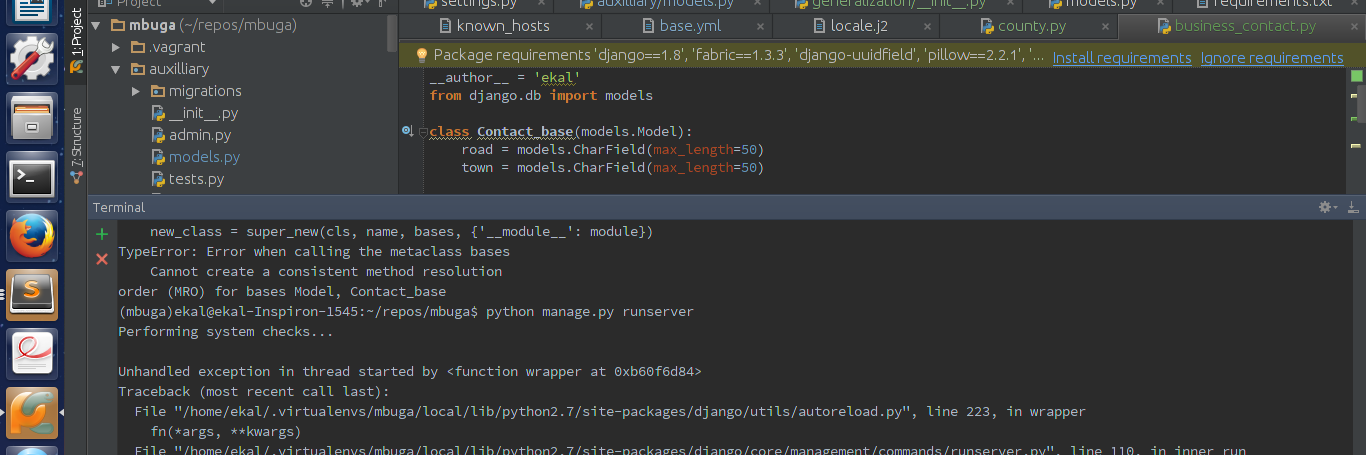This screenshot has height=455, width=1366.
Task: Click the 'TypeError: Error when calling' terminal line
Action: click(x=314, y=252)
